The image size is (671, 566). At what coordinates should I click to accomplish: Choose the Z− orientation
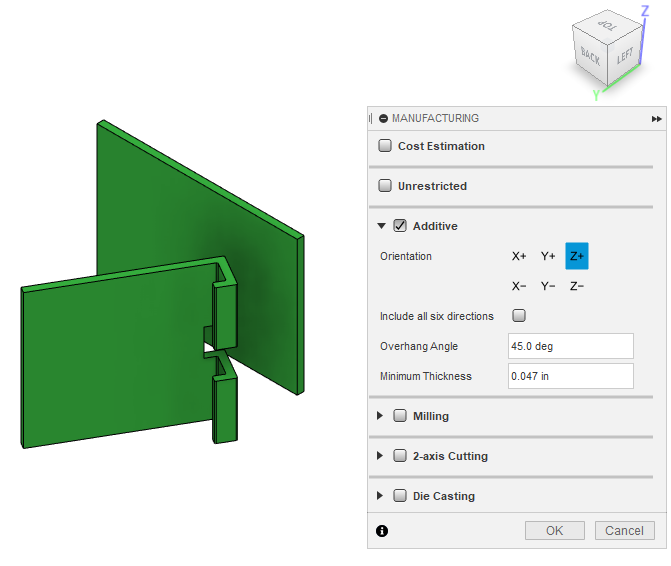pos(577,286)
